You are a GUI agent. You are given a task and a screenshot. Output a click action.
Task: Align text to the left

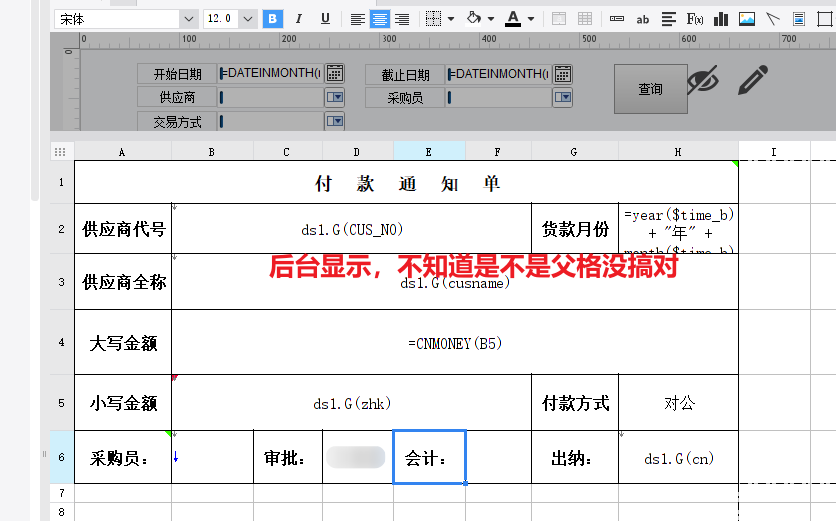(357, 20)
